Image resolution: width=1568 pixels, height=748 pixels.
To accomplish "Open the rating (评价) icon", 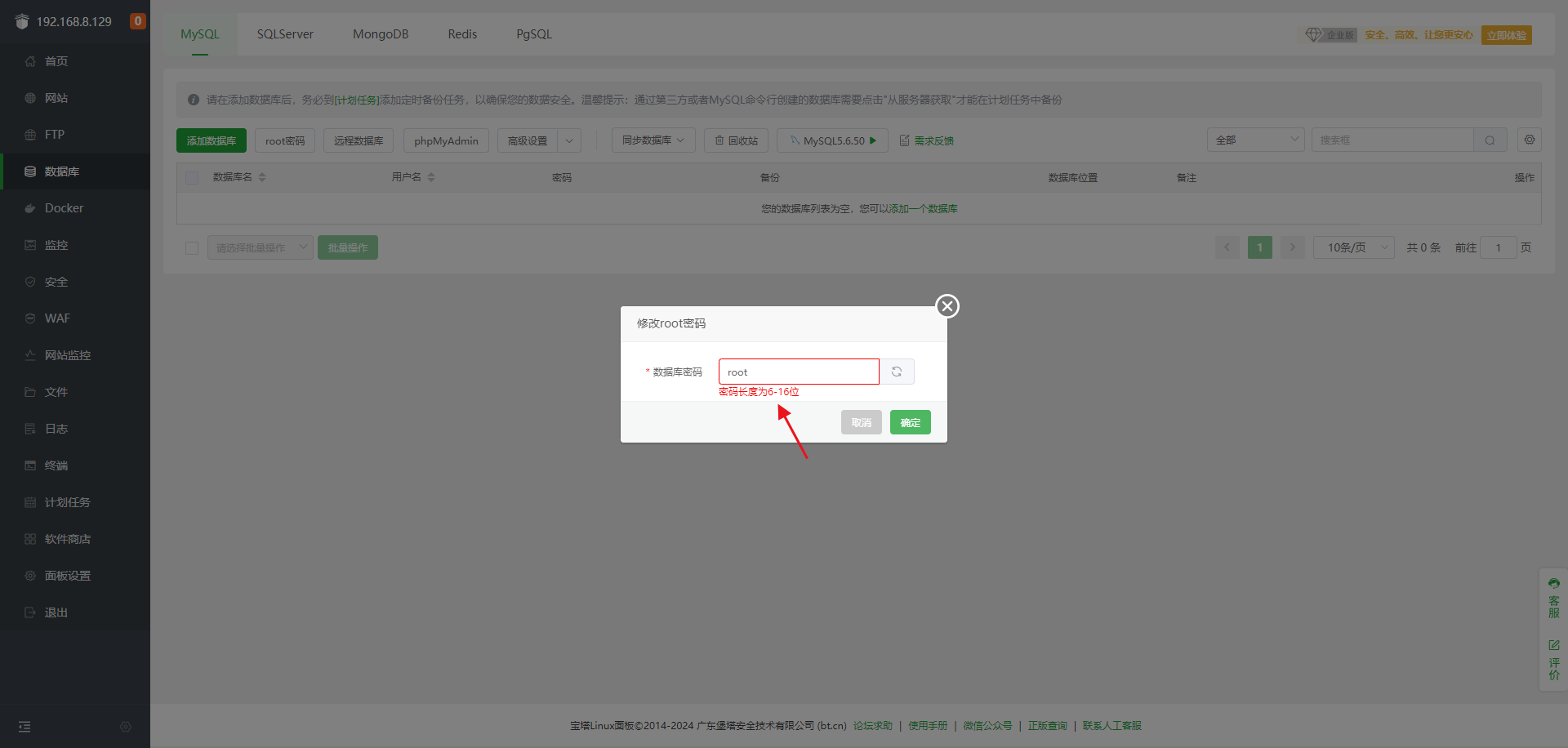I will coord(1553,660).
